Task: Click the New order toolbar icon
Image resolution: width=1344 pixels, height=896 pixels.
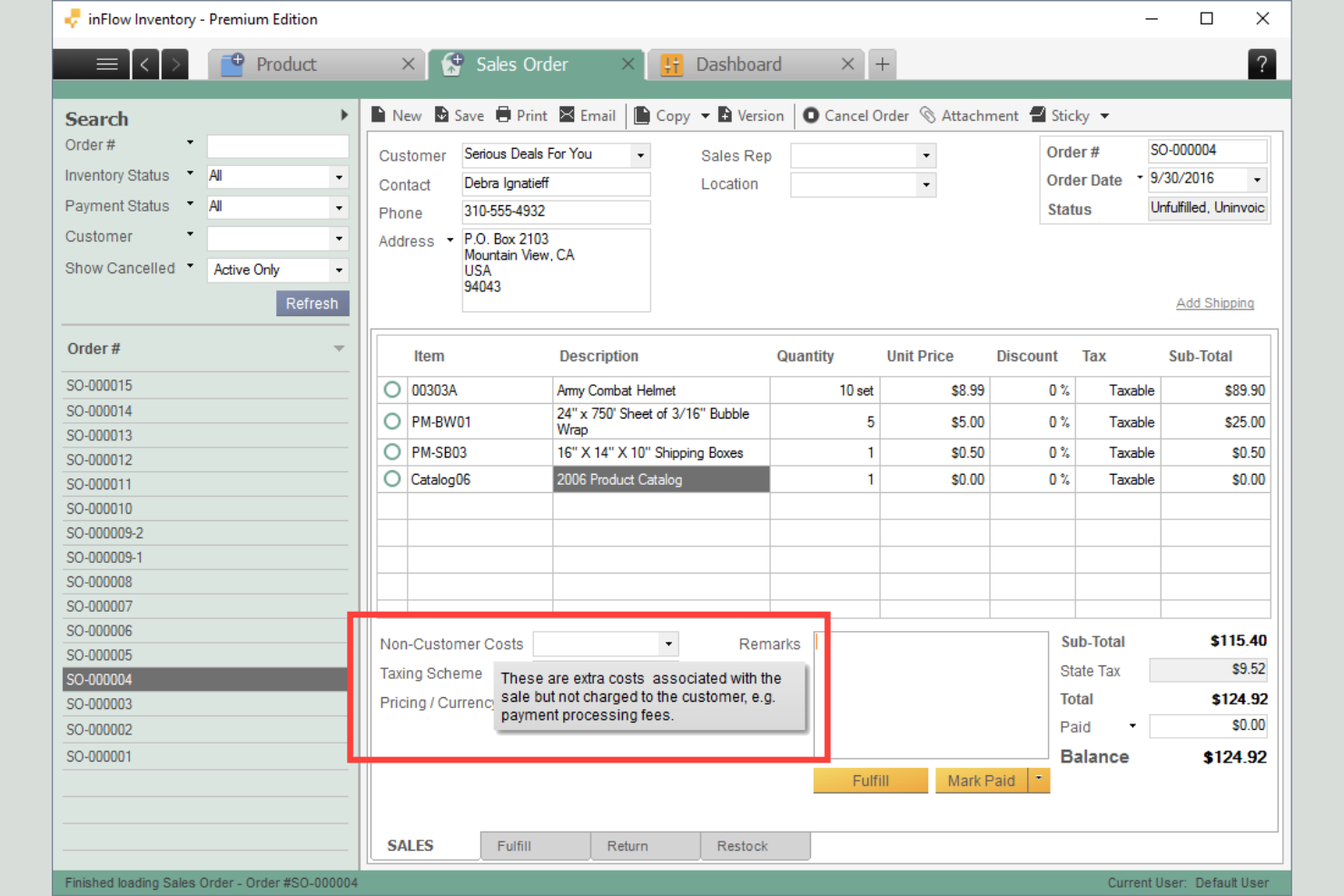Action: (x=380, y=115)
